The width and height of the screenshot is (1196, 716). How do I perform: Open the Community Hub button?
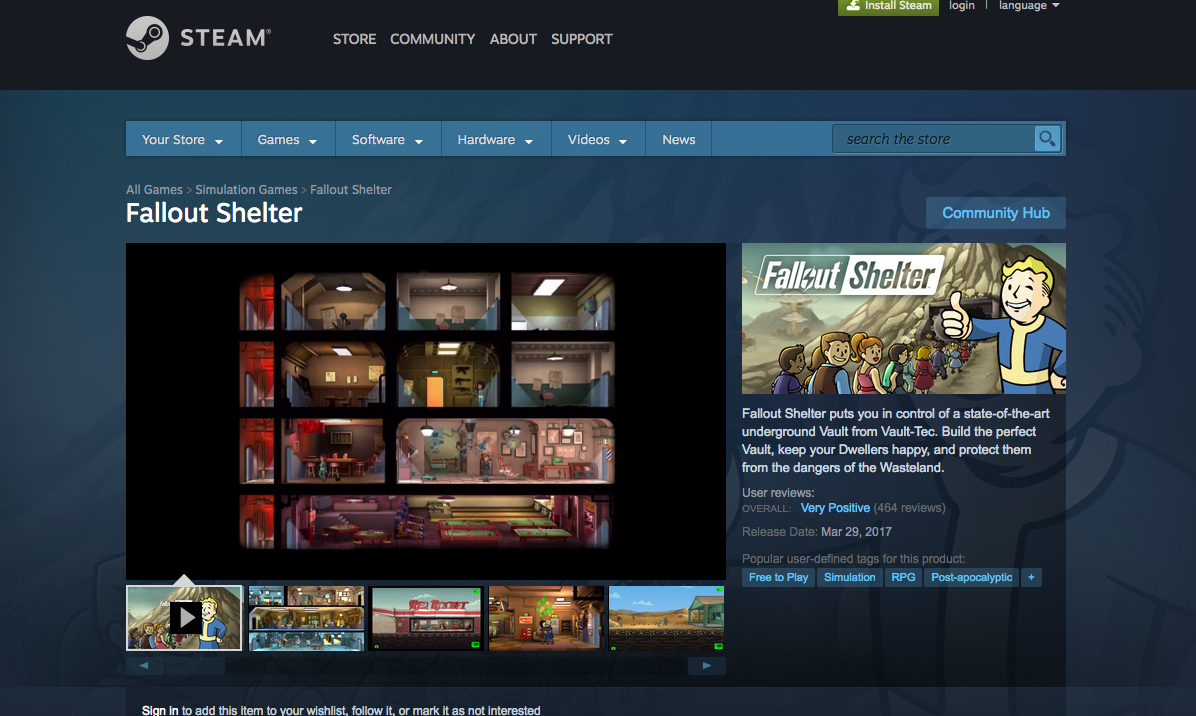995,213
